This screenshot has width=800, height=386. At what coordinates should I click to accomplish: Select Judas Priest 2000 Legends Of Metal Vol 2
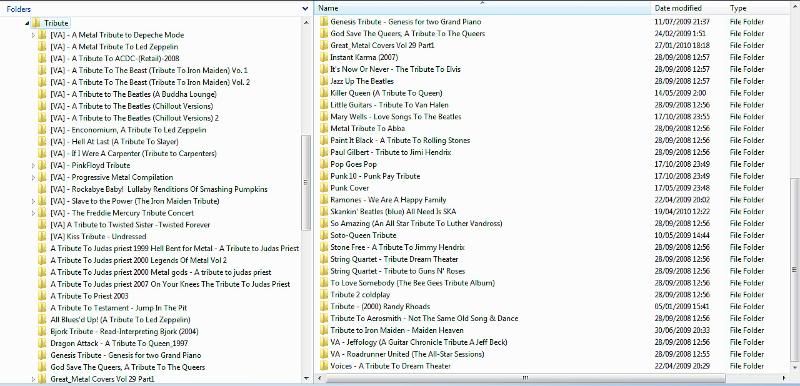(x=139, y=260)
